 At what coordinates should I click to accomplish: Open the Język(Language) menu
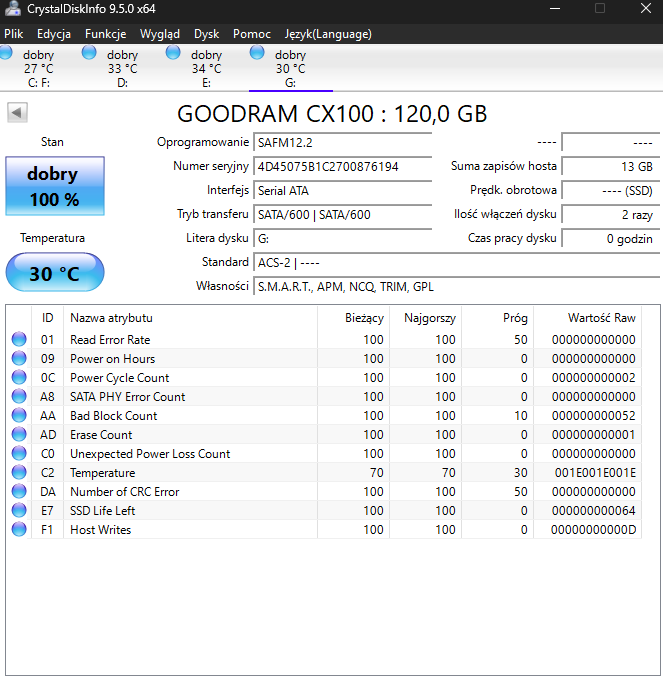328,34
